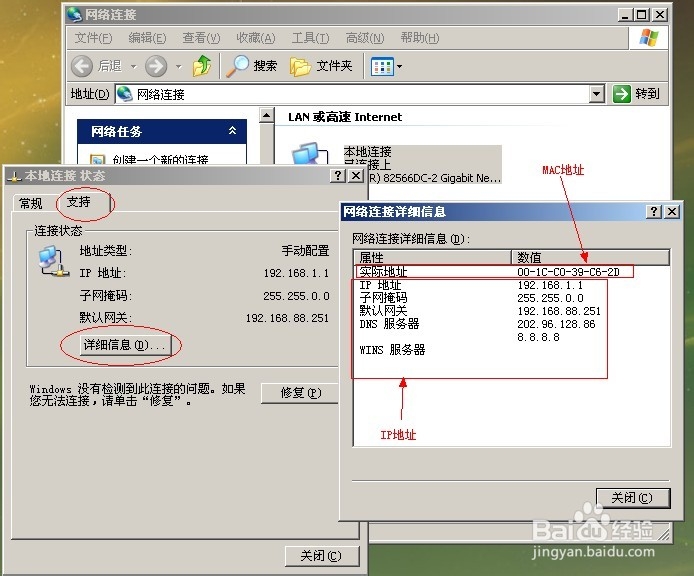Select MAC value 00-1C-C0-39-C6-2D
Viewport: 694px width, 576px height.
pos(568,272)
